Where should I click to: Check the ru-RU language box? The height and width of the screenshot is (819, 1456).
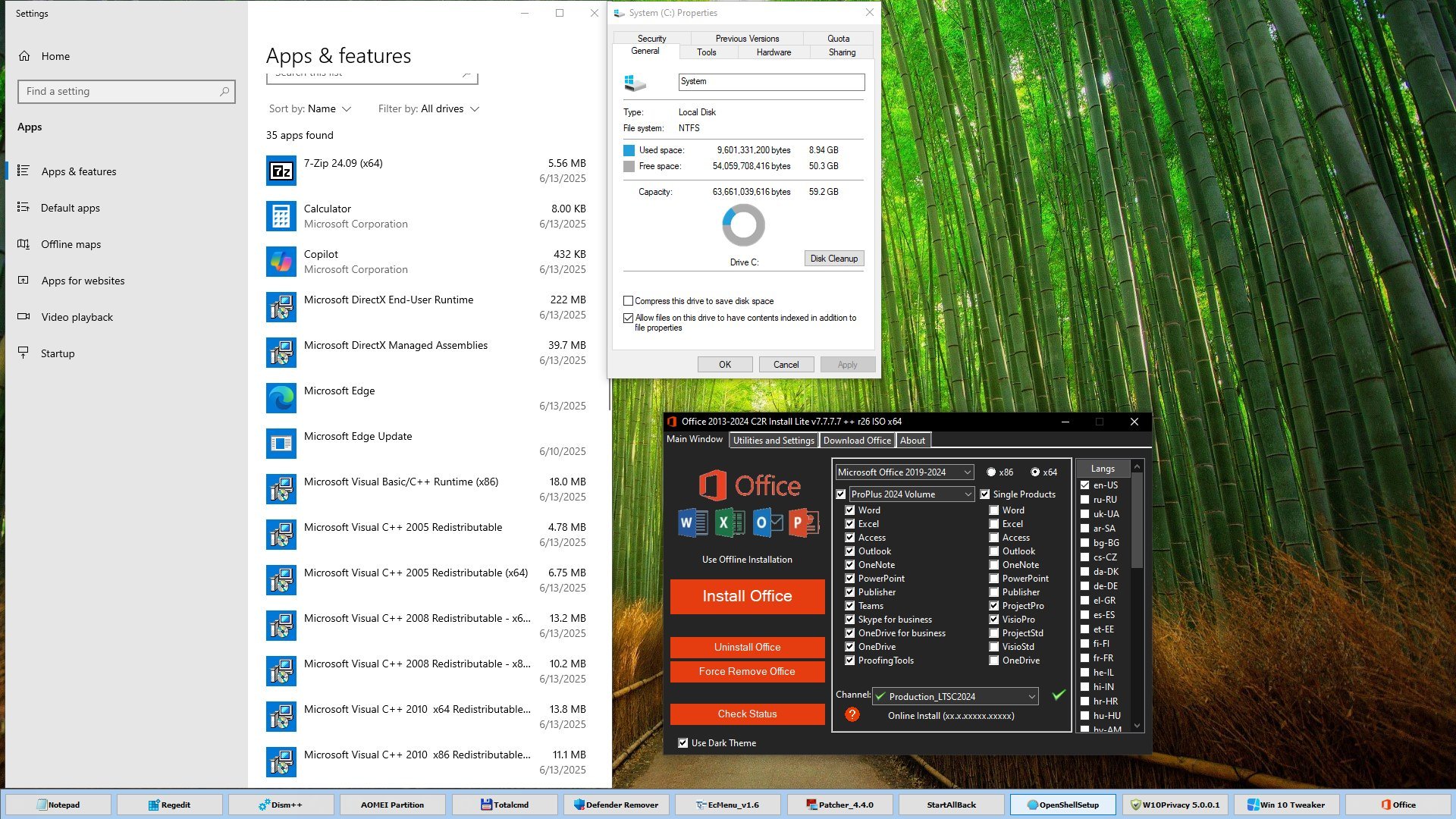click(x=1084, y=499)
